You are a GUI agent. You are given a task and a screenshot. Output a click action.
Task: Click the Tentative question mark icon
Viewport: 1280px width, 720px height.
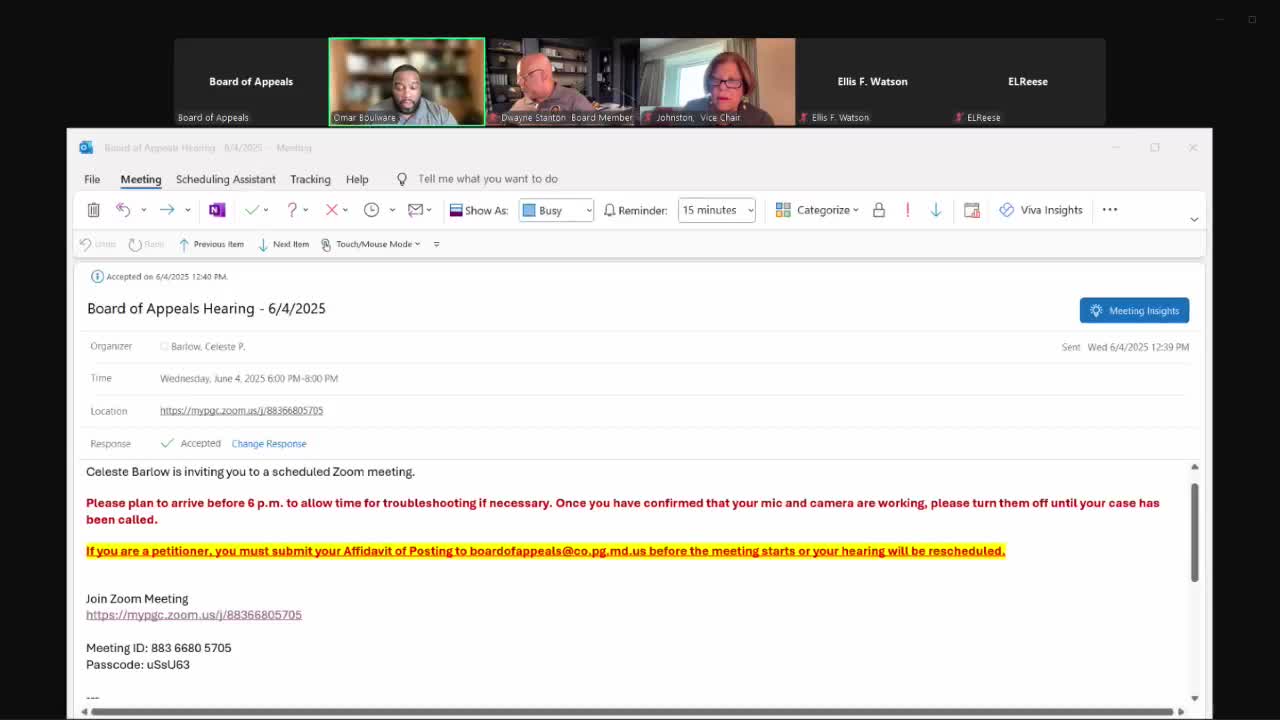(292, 210)
